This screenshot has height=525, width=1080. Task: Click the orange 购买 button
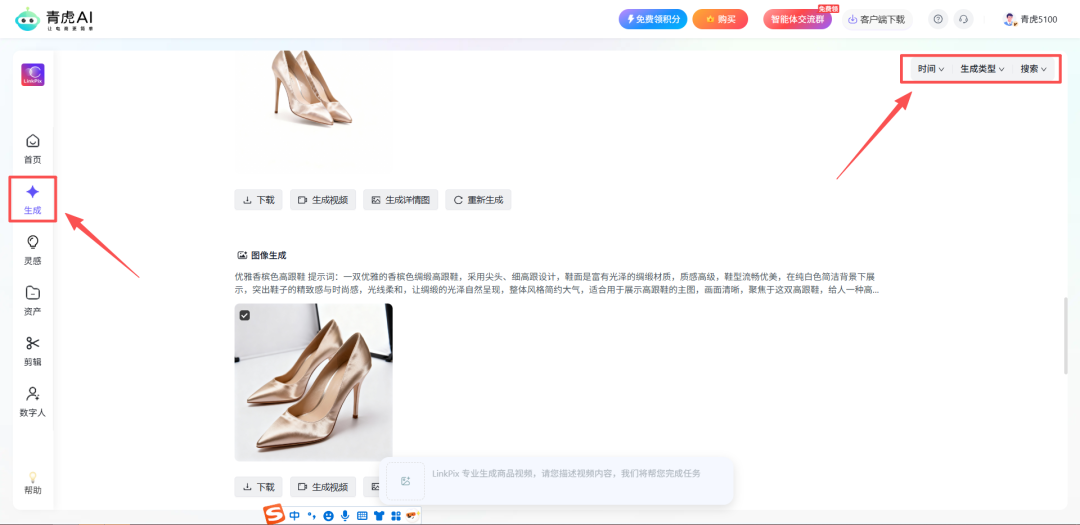point(720,19)
